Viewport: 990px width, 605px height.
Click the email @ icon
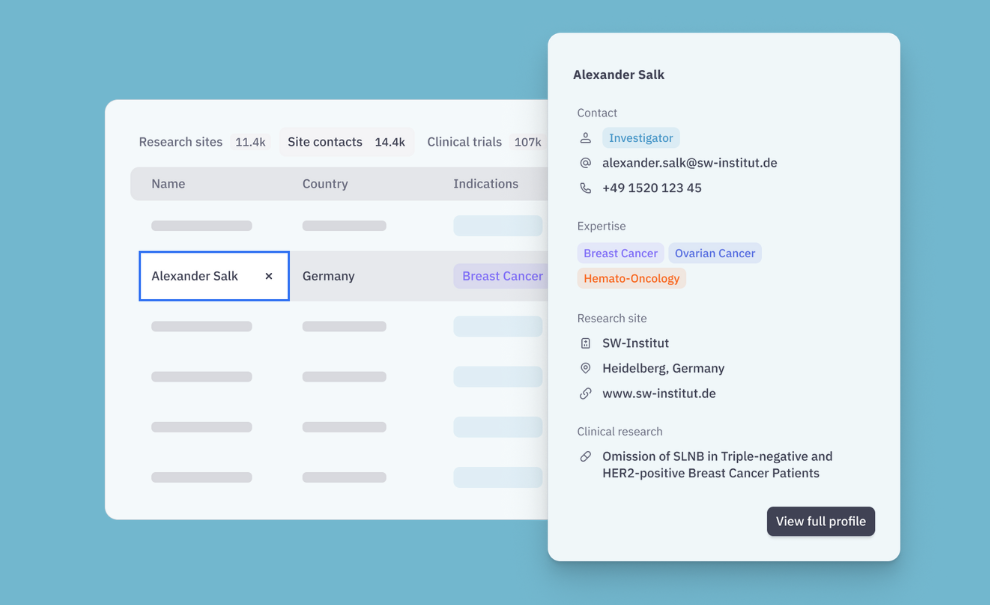pyautogui.click(x=586, y=163)
